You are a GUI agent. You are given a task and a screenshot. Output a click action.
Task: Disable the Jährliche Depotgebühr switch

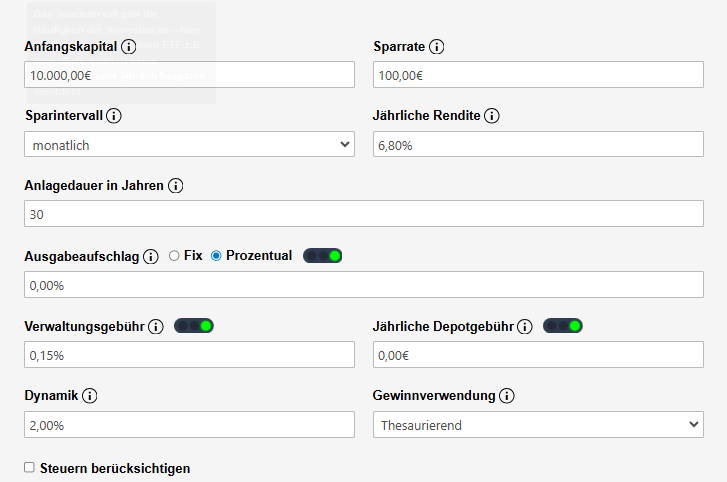563,326
